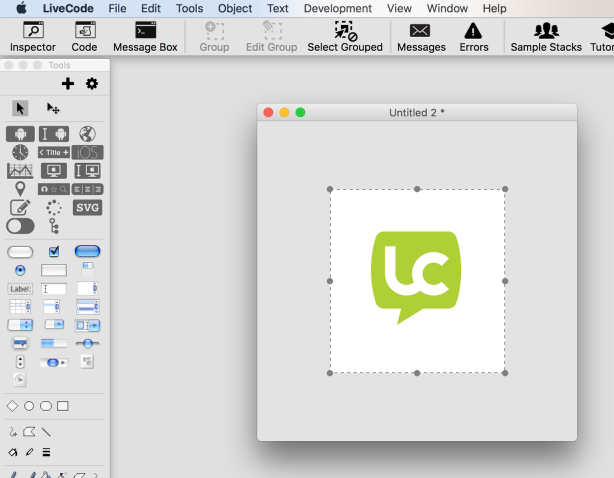The image size is (614, 478).
Task: Select the straight line graphic tool
Action: tap(46, 432)
